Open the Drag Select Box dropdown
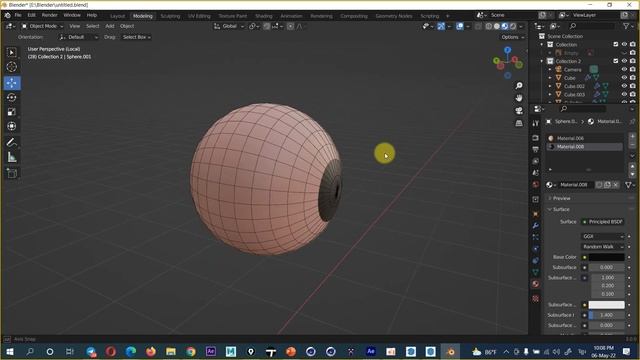Screen dimensions: 640x360 [136, 37]
